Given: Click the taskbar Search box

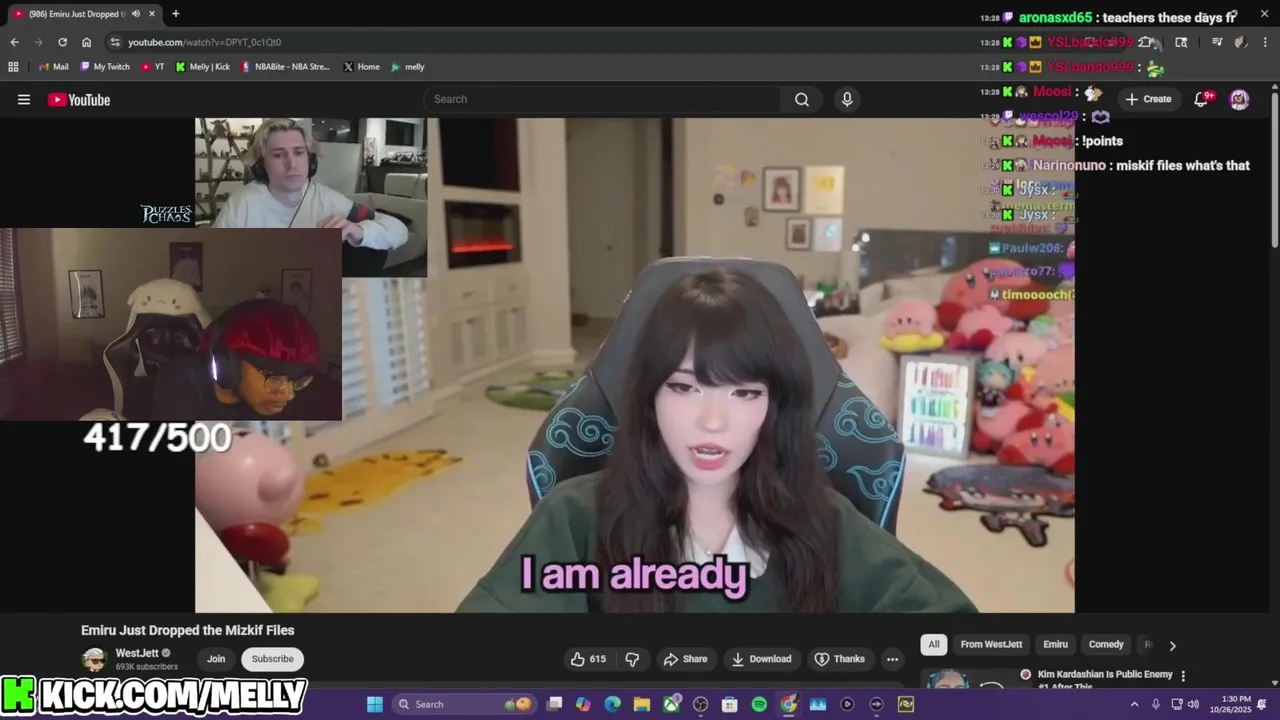Looking at the screenshot, I should (x=464, y=704).
